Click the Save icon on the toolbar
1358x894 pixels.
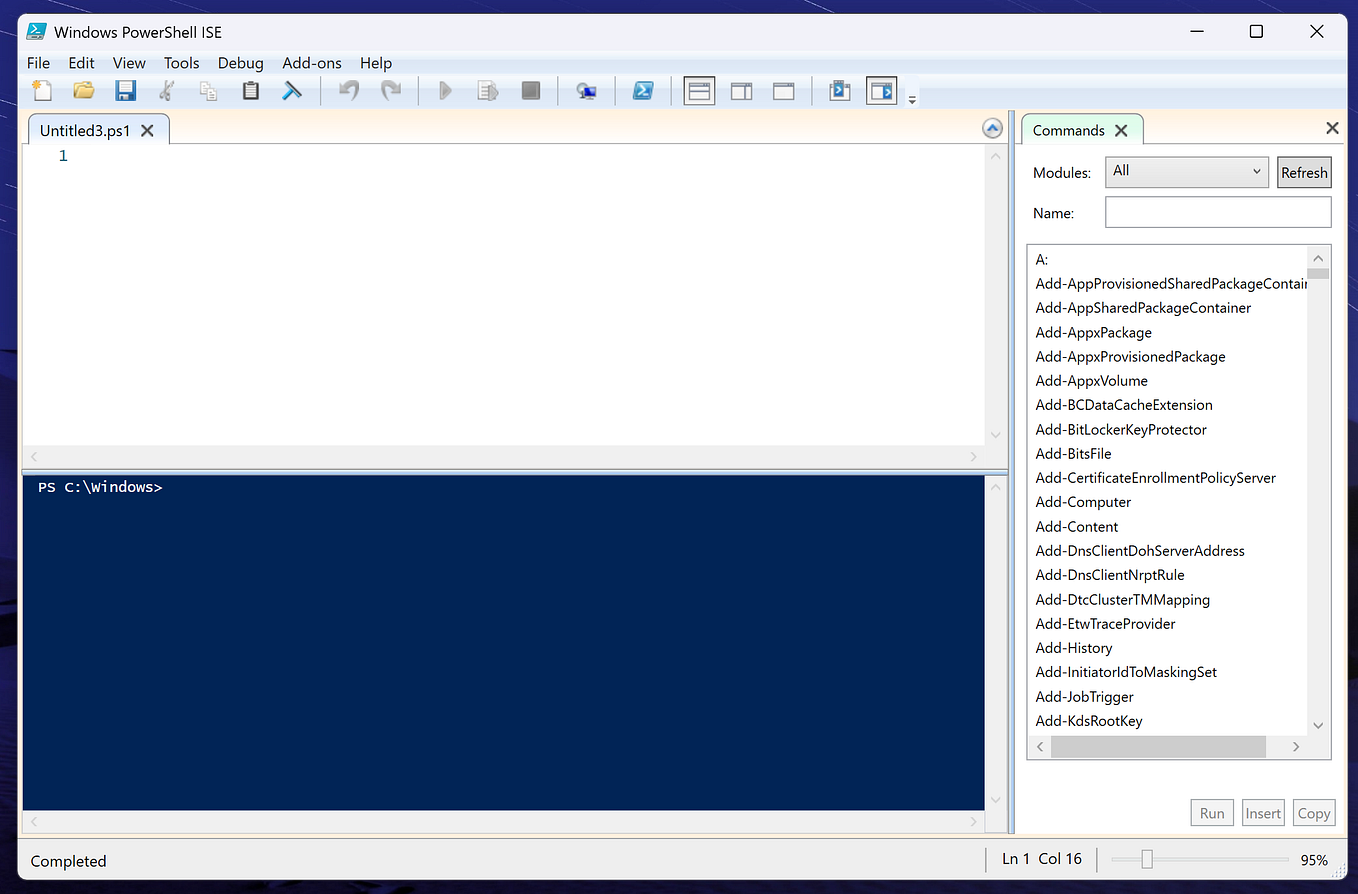pos(125,90)
